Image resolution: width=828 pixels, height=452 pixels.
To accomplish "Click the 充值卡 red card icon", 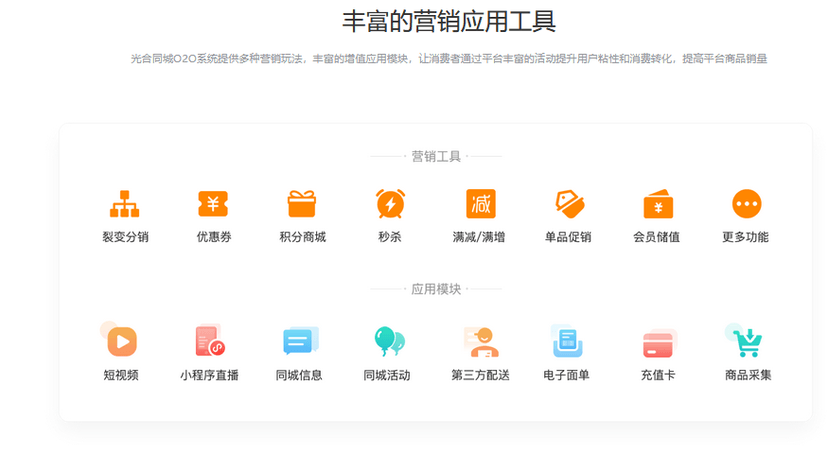I will [x=659, y=343].
